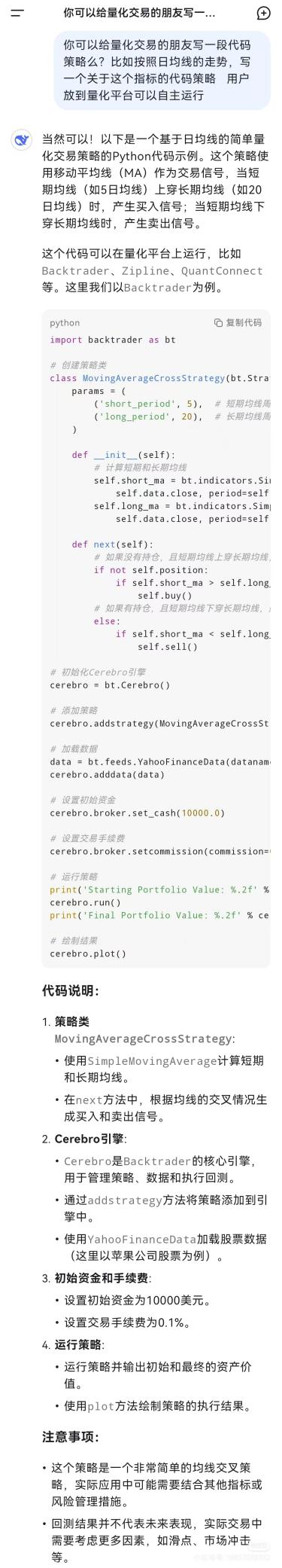The width and height of the screenshot is (282, 1568).
Task: Tap the cerebro.plot() code line
Action: 88,953
